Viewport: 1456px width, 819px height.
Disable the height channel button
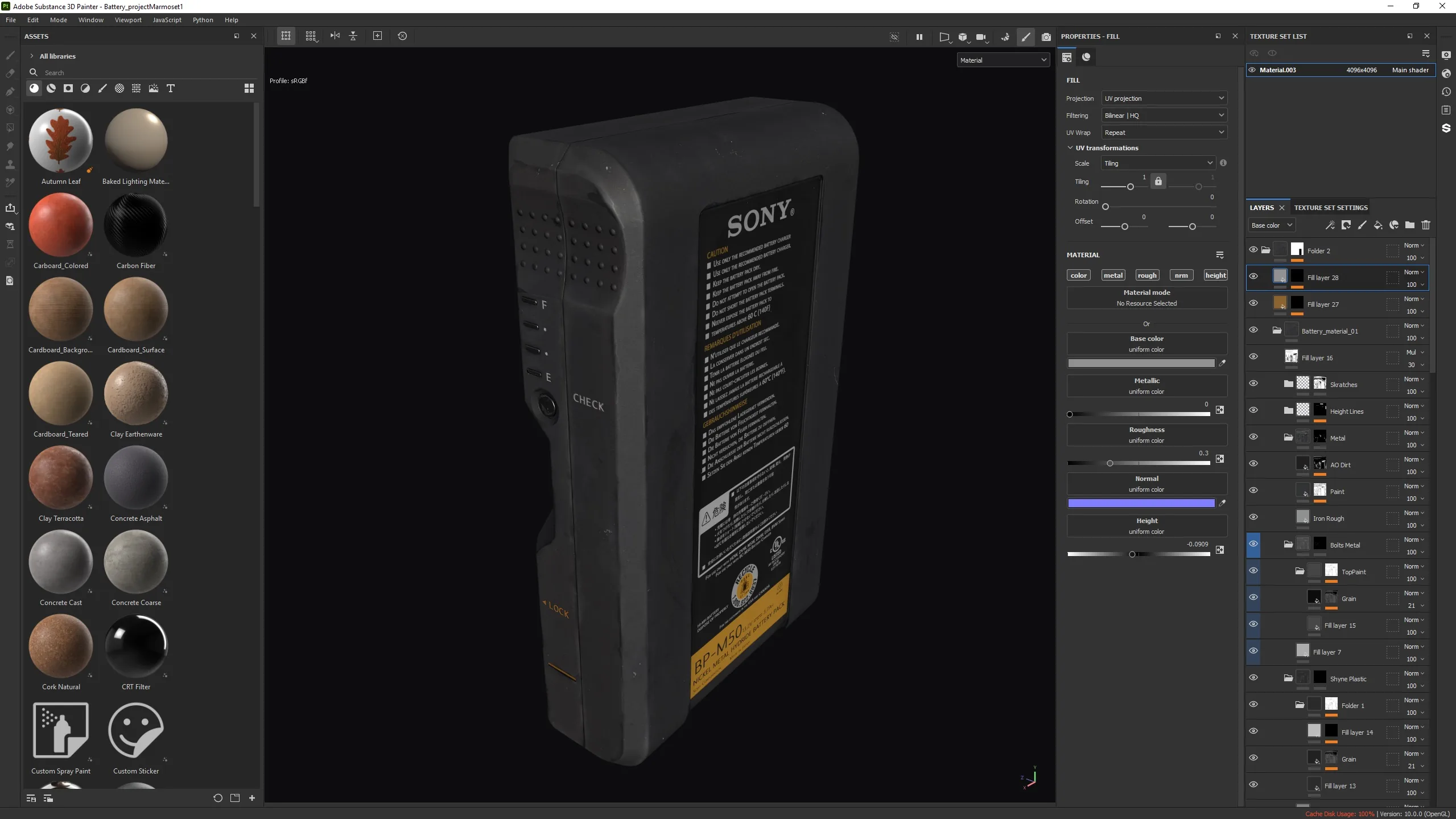coord(1215,275)
